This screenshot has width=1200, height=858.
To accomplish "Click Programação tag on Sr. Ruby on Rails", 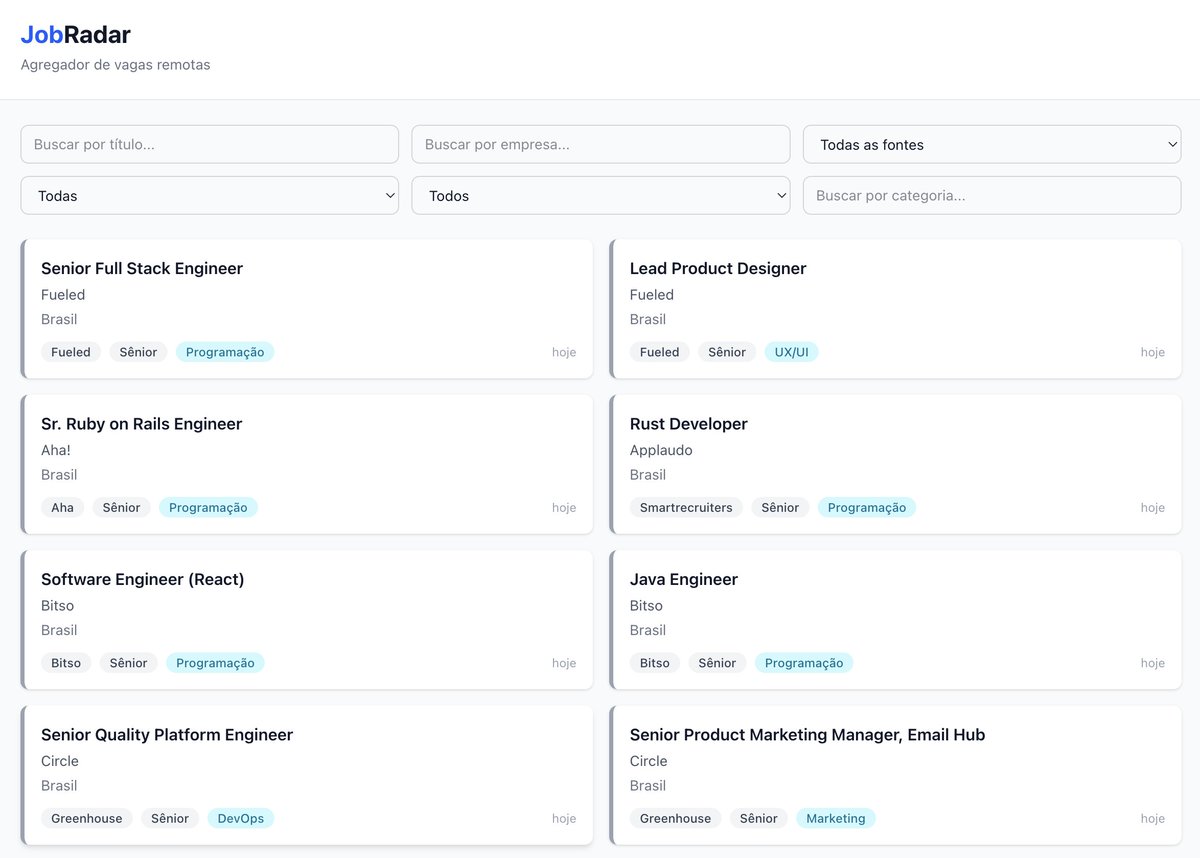I will pos(208,507).
